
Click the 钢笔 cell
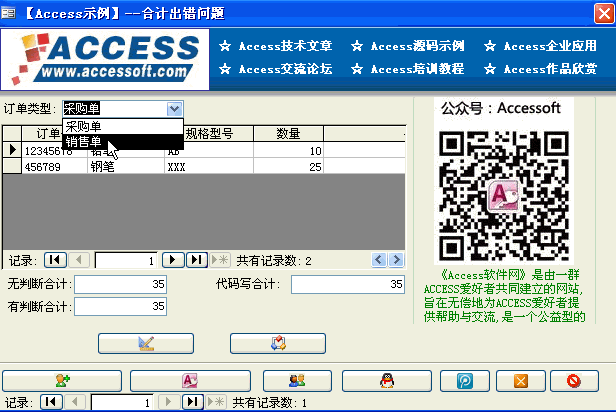tap(126, 167)
